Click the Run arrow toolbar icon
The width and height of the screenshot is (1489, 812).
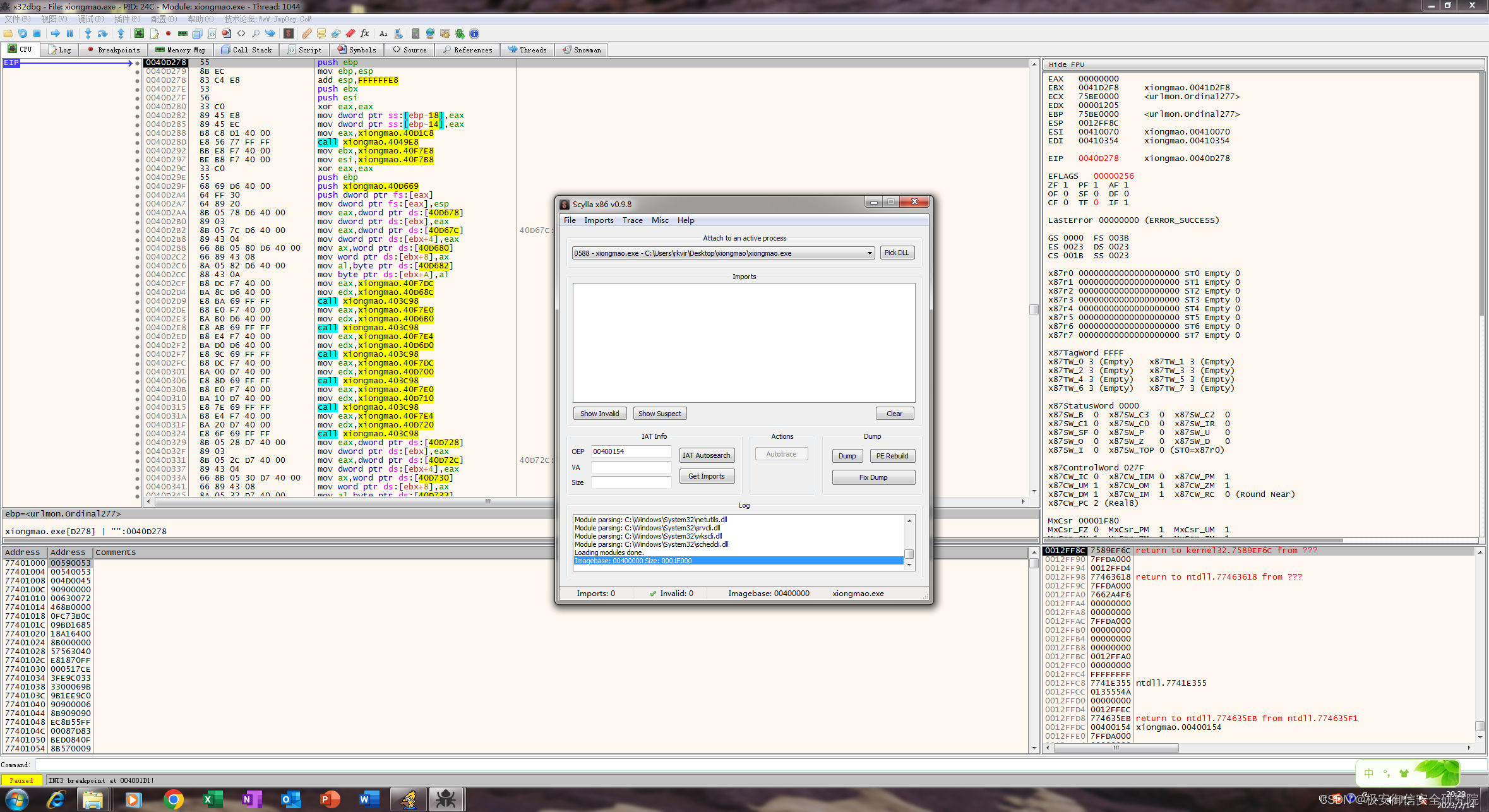pos(56,33)
